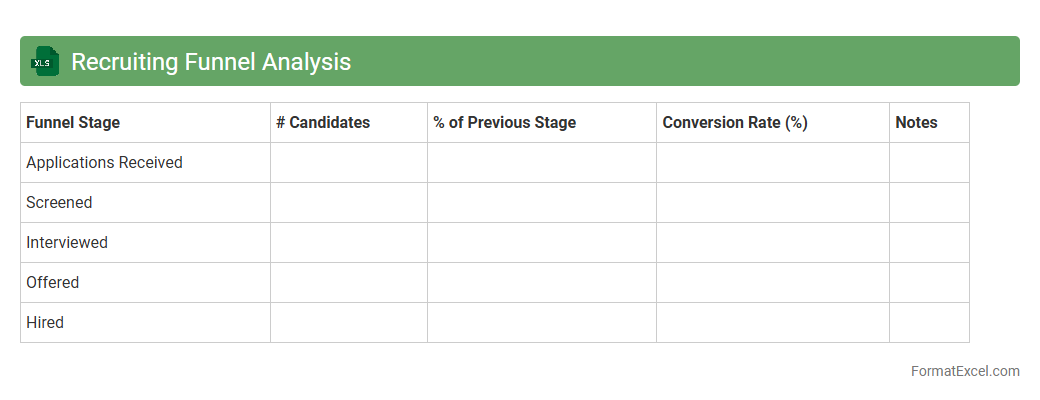The width and height of the screenshot is (1040, 400).
Task: Open the FormatExcel.com link
Action: [964, 371]
